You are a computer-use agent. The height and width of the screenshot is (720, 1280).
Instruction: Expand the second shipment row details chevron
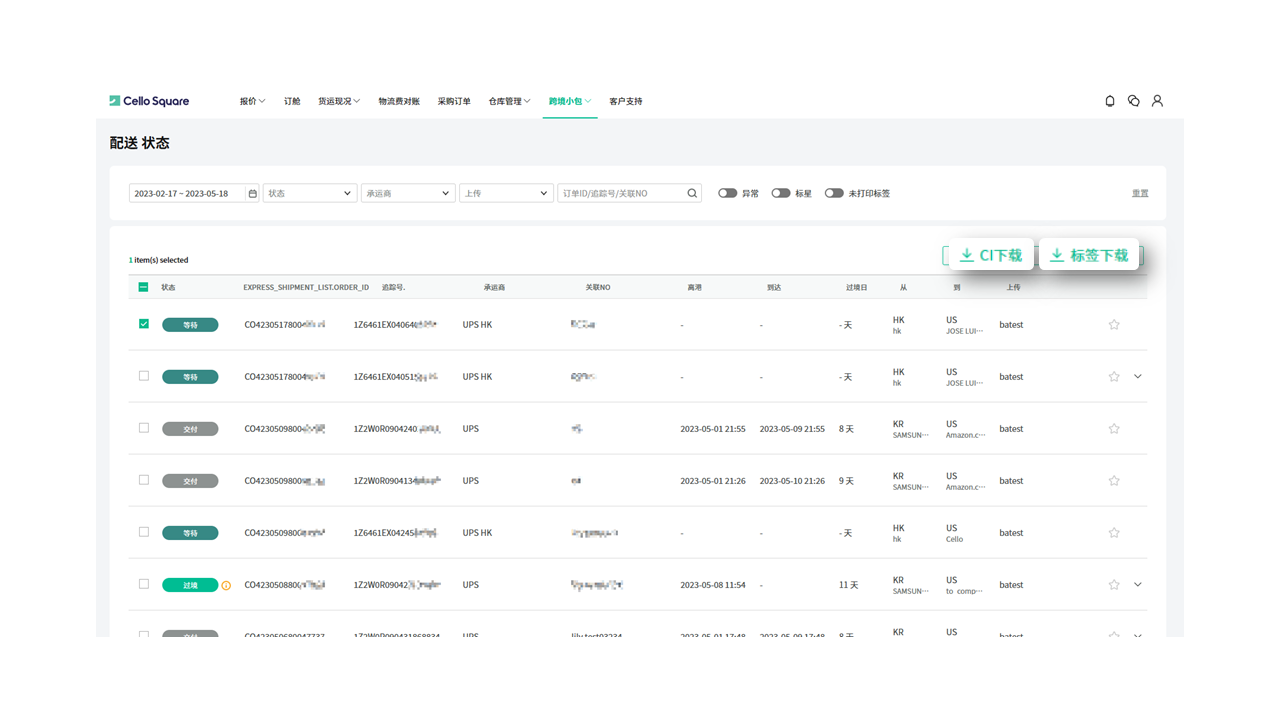tap(1138, 377)
